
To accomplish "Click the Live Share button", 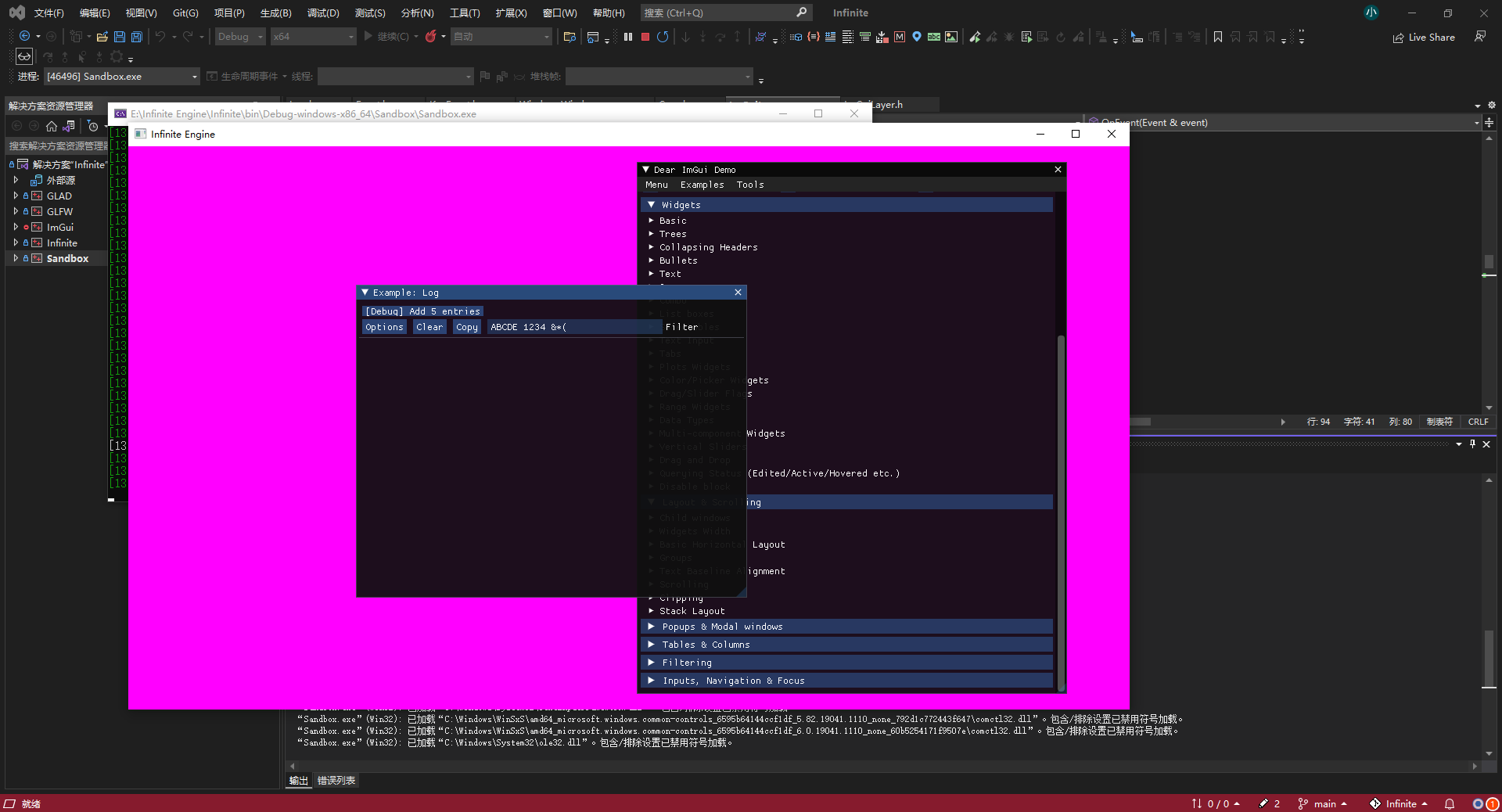I will point(1424,38).
